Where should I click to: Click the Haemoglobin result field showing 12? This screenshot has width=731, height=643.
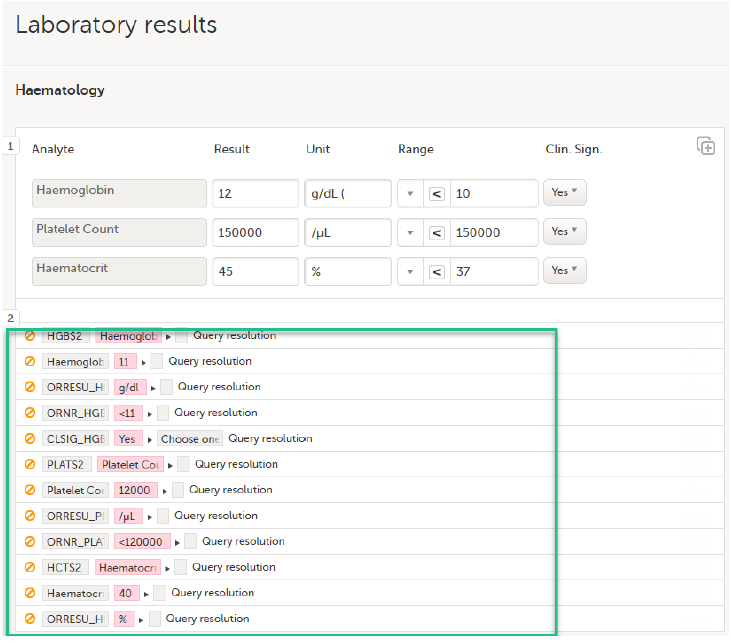click(255, 194)
